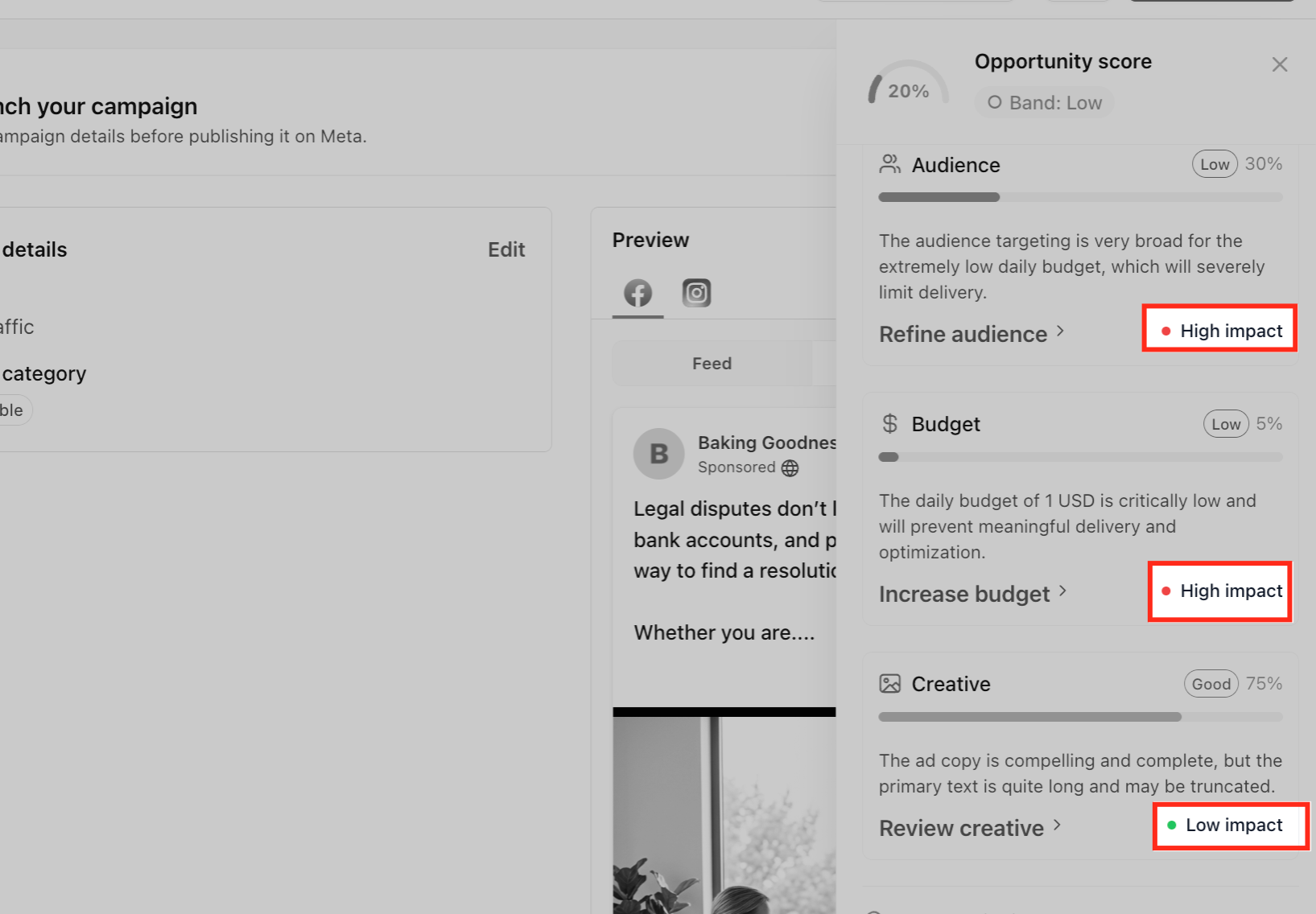This screenshot has width=1316, height=914.
Task: Click the Budget 5% progress bar
Action: click(x=1081, y=457)
